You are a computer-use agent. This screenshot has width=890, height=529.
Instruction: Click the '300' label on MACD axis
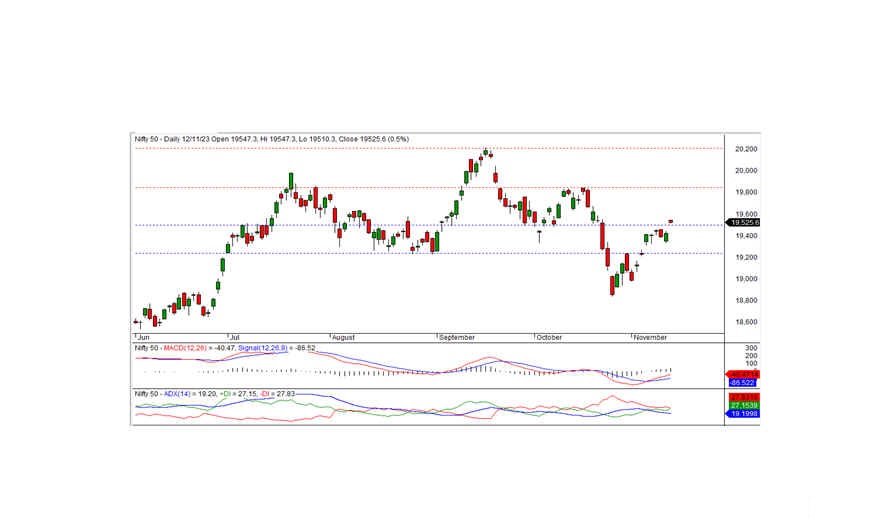(x=751, y=348)
